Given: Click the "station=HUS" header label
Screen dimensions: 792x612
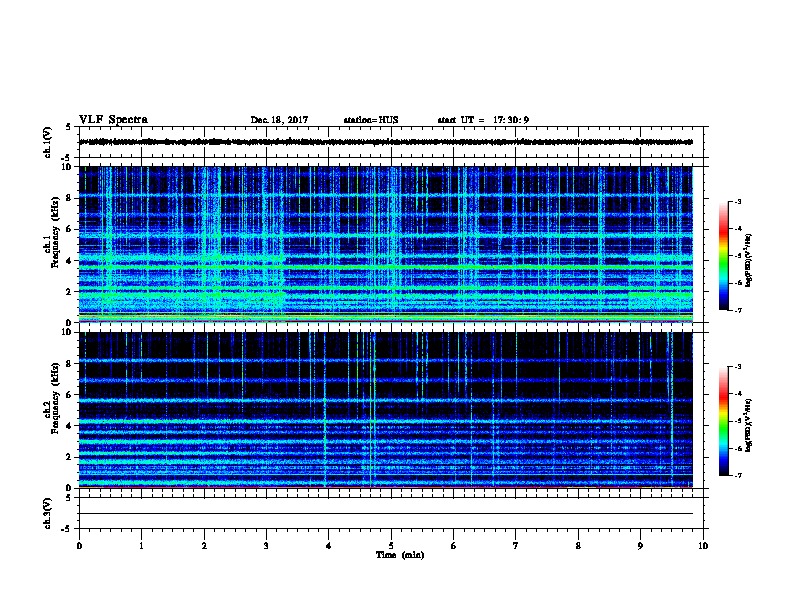Looking at the screenshot, I should tap(371, 120).
